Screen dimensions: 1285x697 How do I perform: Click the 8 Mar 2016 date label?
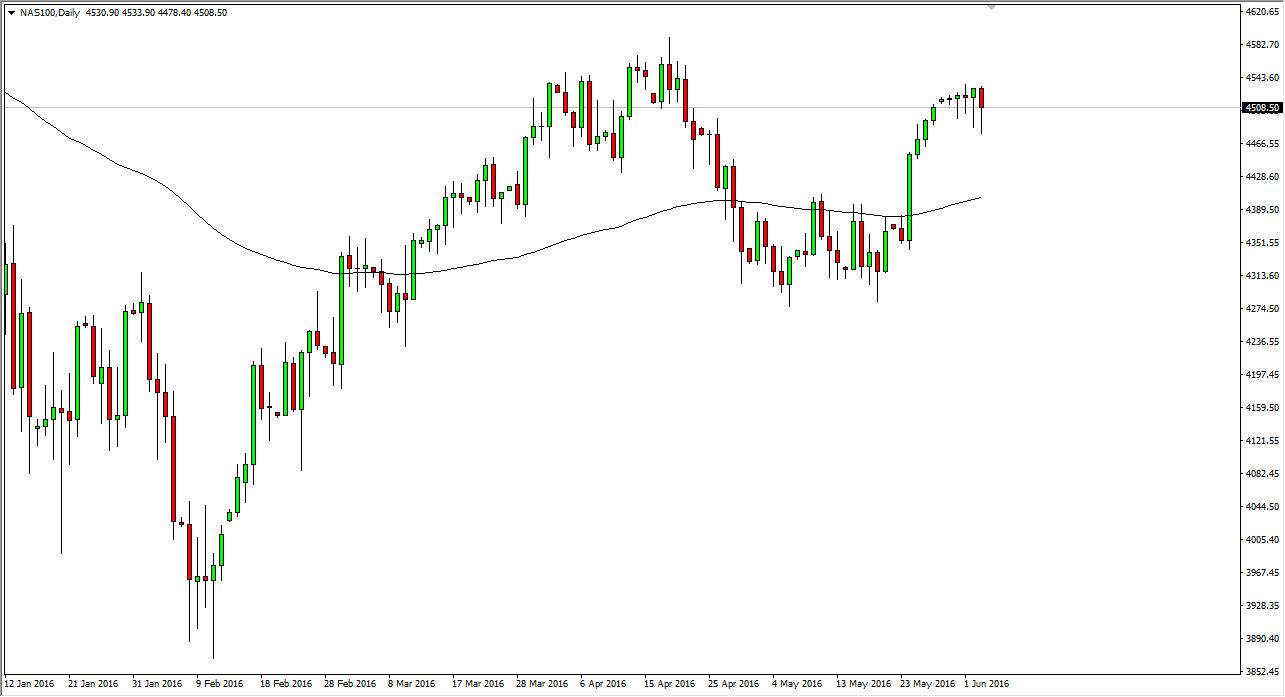(x=412, y=685)
